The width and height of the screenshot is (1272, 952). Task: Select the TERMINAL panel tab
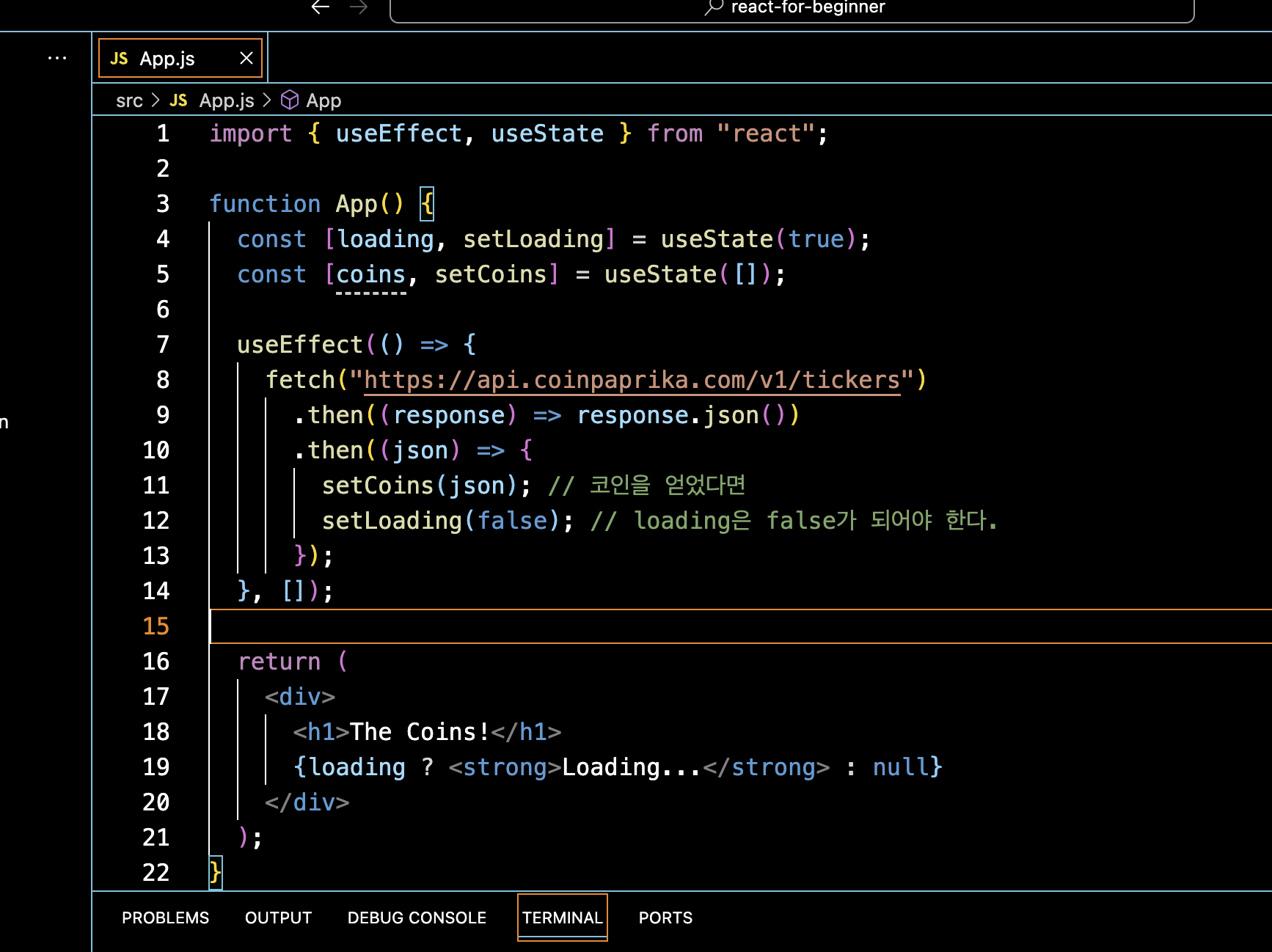click(x=563, y=918)
